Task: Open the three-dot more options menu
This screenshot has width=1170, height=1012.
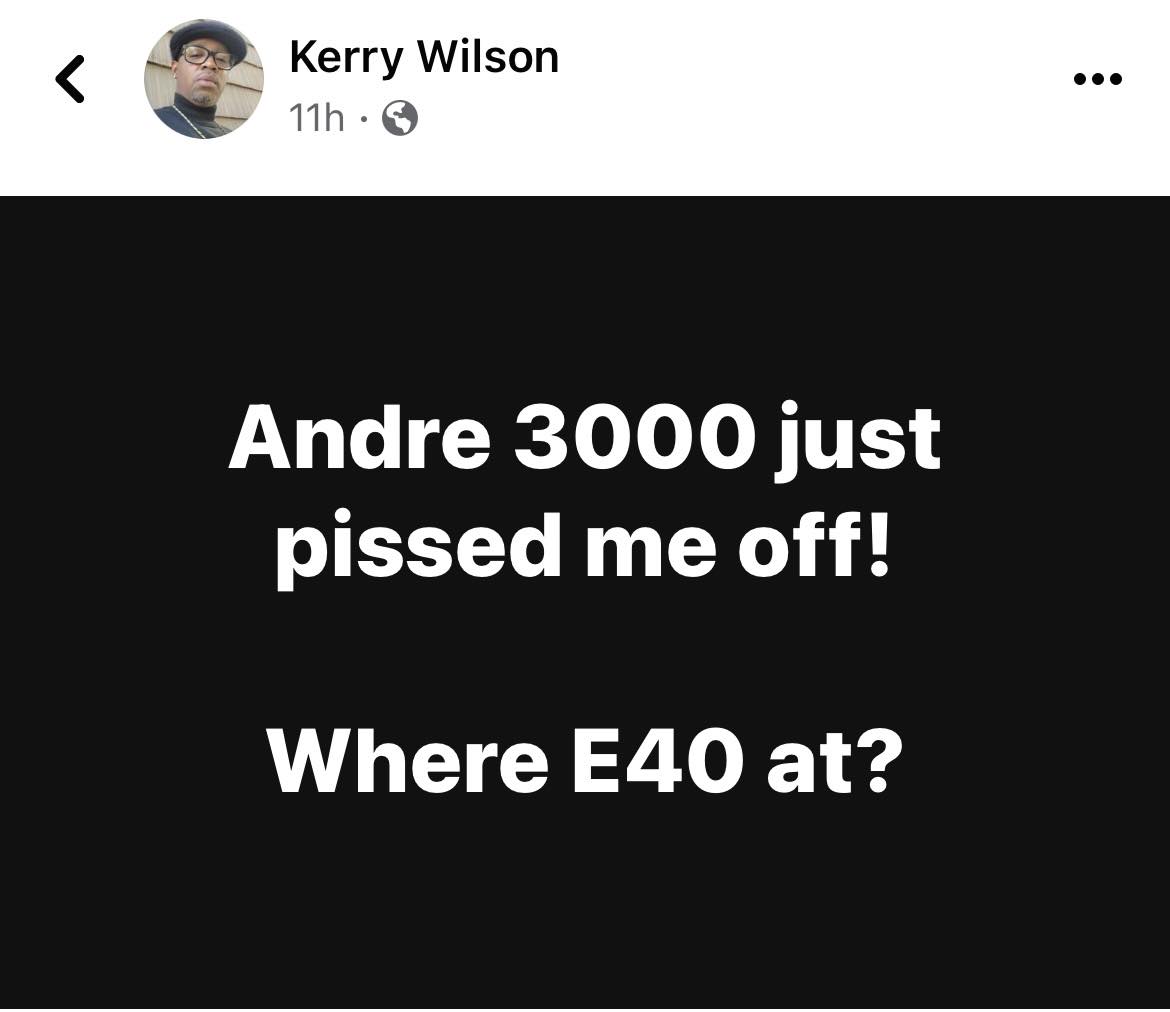Action: pyautogui.click(x=1097, y=78)
